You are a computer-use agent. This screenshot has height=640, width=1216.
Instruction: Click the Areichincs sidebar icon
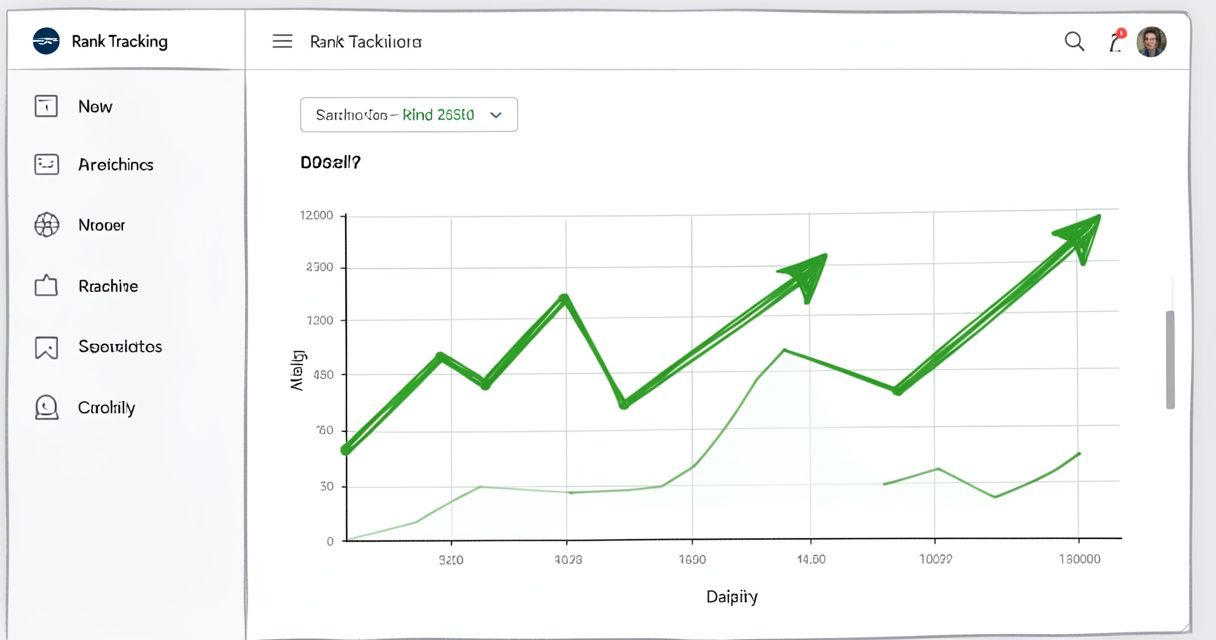(46, 164)
